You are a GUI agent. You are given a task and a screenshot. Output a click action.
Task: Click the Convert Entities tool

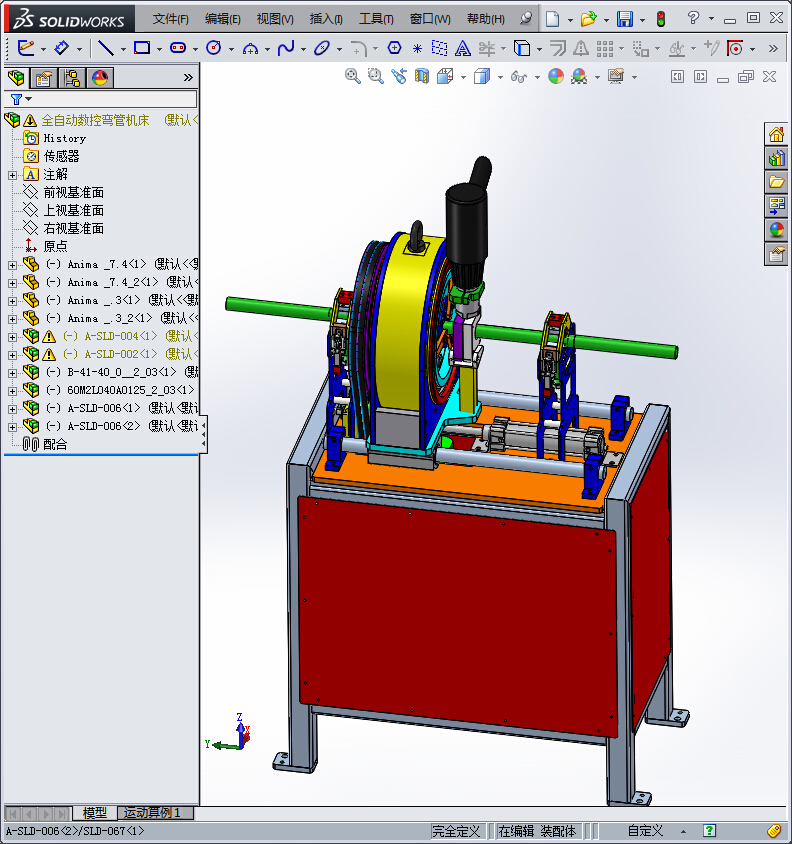522,48
